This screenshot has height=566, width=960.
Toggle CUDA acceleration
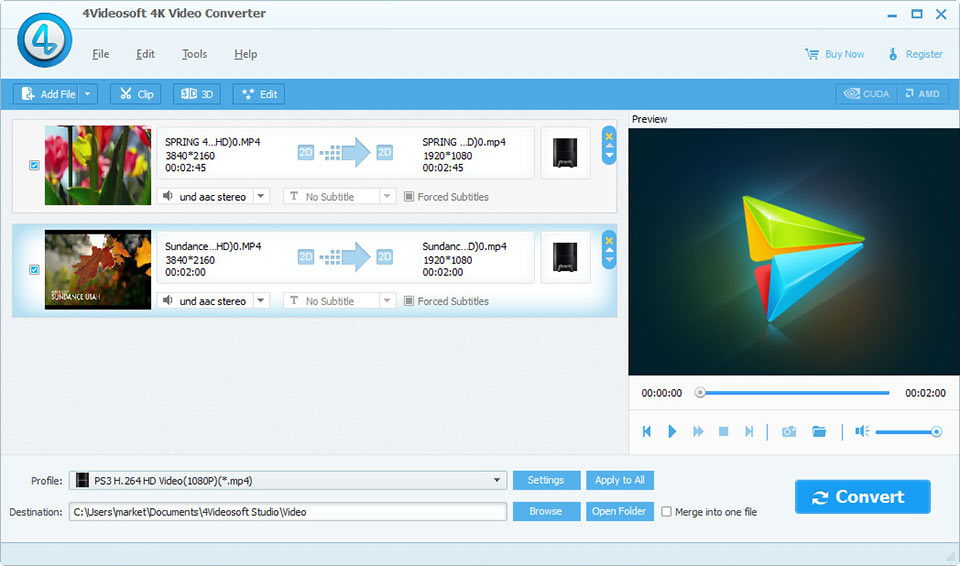point(866,94)
